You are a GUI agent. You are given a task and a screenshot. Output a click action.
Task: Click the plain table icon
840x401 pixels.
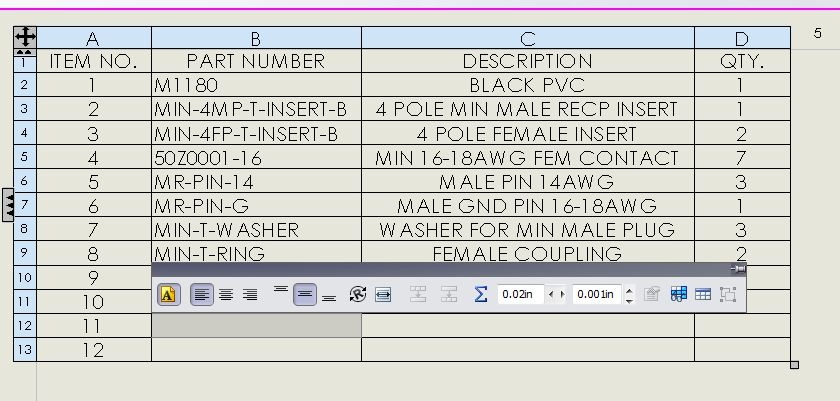[702, 294]
